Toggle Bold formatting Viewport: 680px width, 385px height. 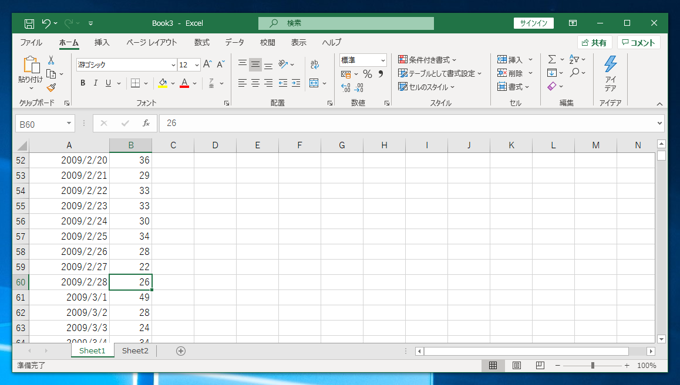coord(82,83)
